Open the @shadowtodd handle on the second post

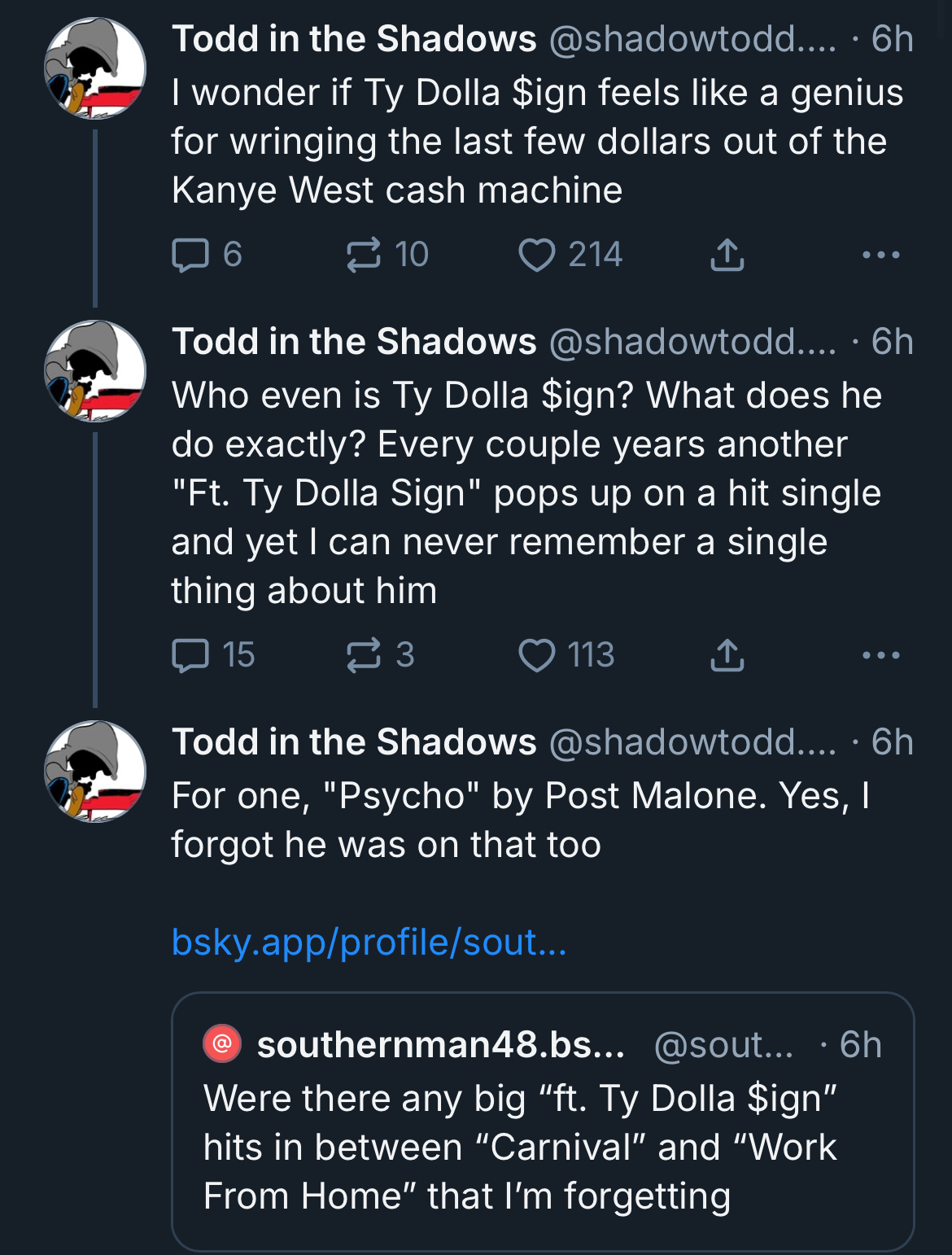pyautogui.click(x=692, y=342)
